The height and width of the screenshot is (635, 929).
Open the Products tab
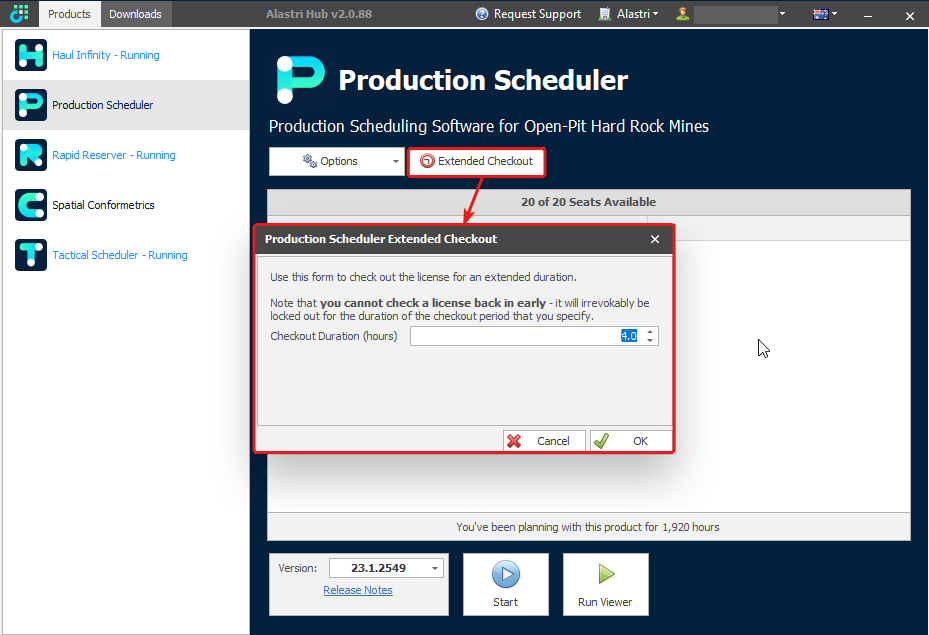coord(69,14)
